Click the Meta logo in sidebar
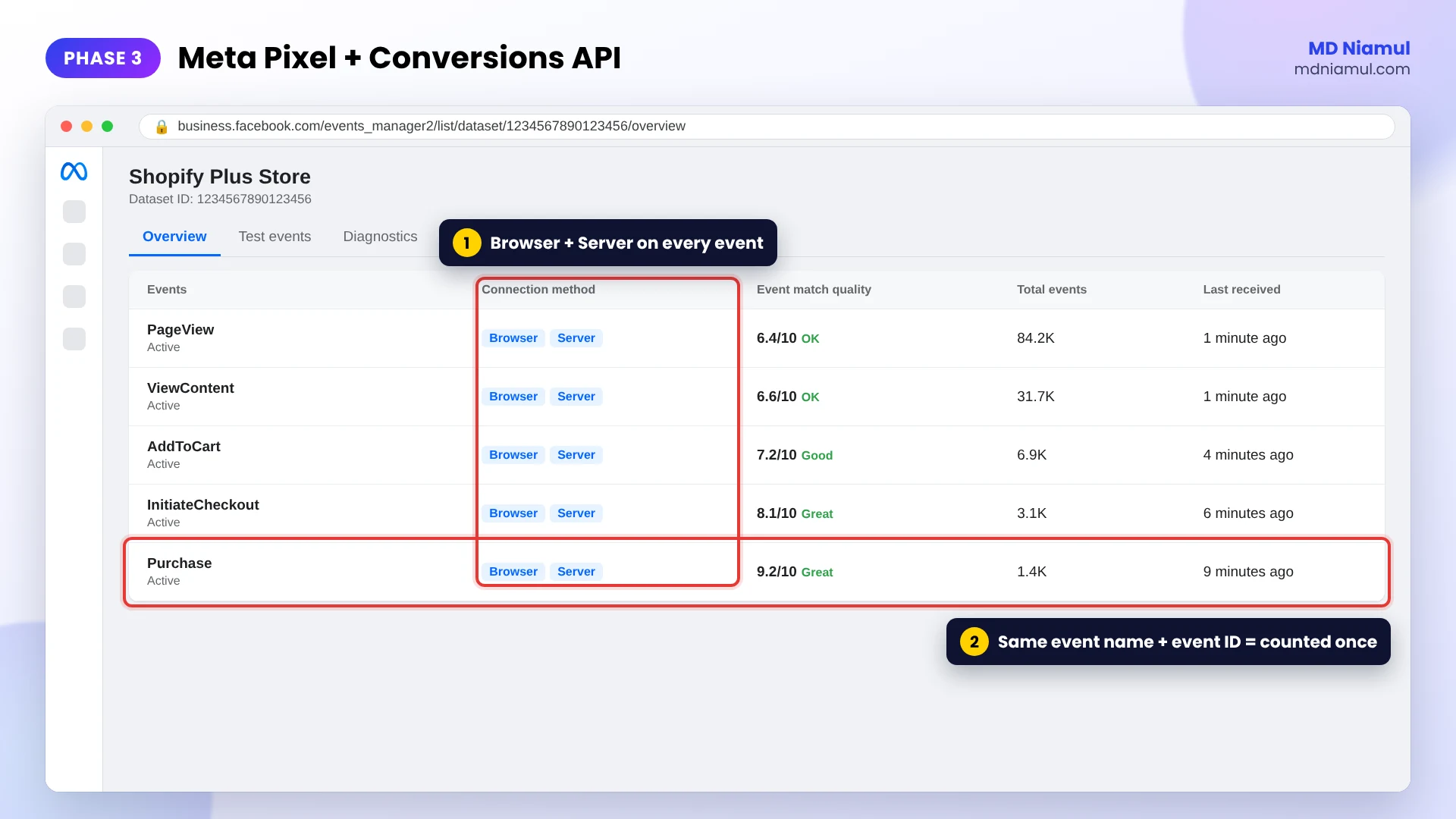Image resolution: width=1456 pixels, height=819 pixels. click(74, 171)
